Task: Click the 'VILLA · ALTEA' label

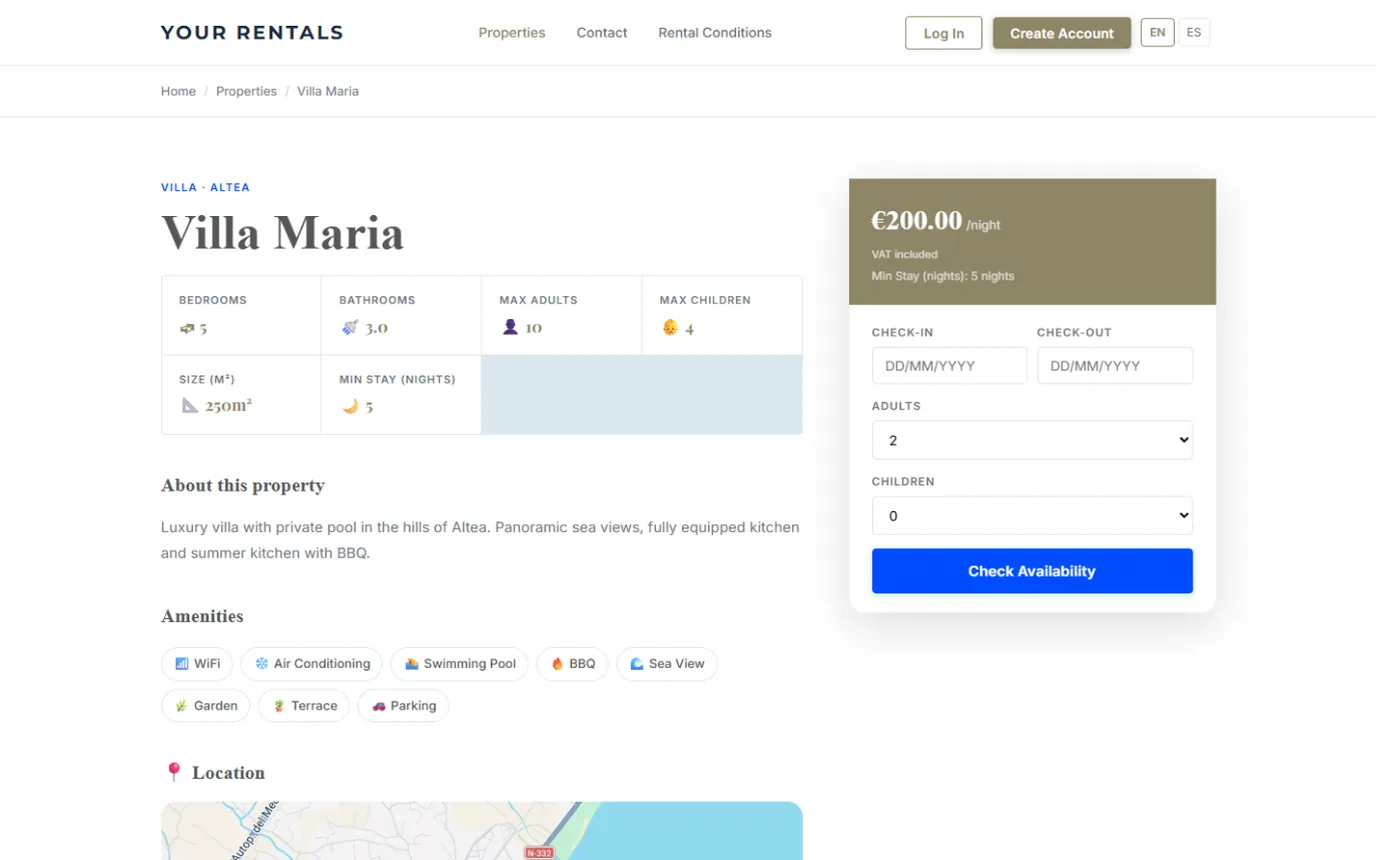Action: [x=205, y=187]
